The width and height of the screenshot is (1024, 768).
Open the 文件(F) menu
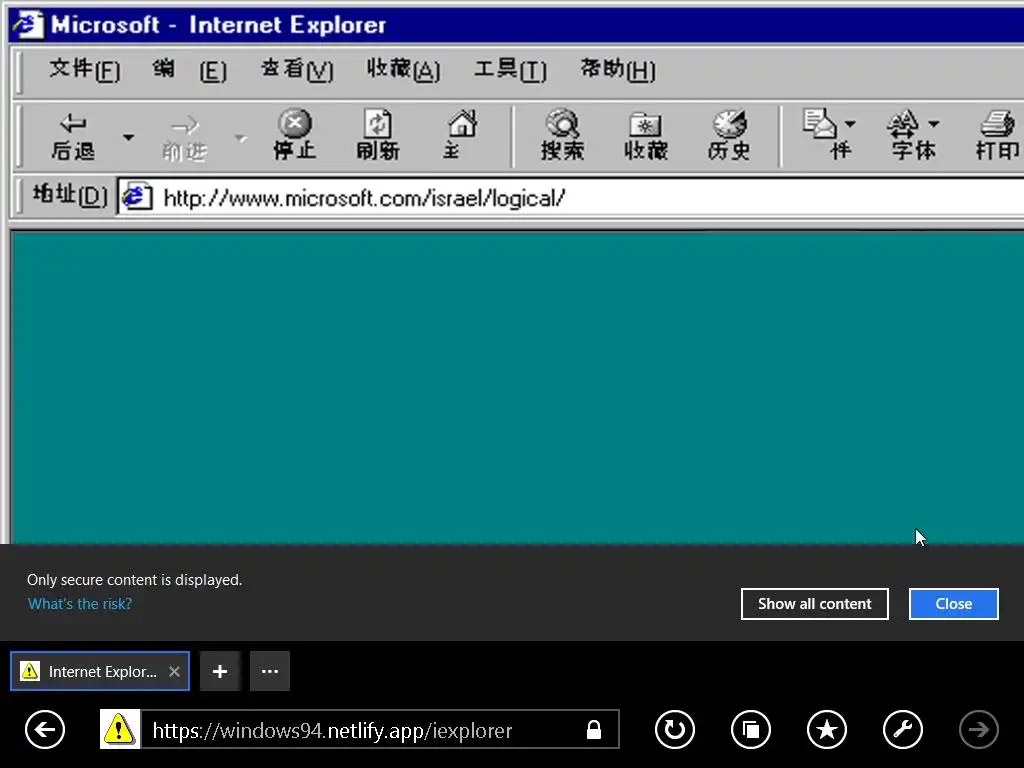click(x=84, y=69)
